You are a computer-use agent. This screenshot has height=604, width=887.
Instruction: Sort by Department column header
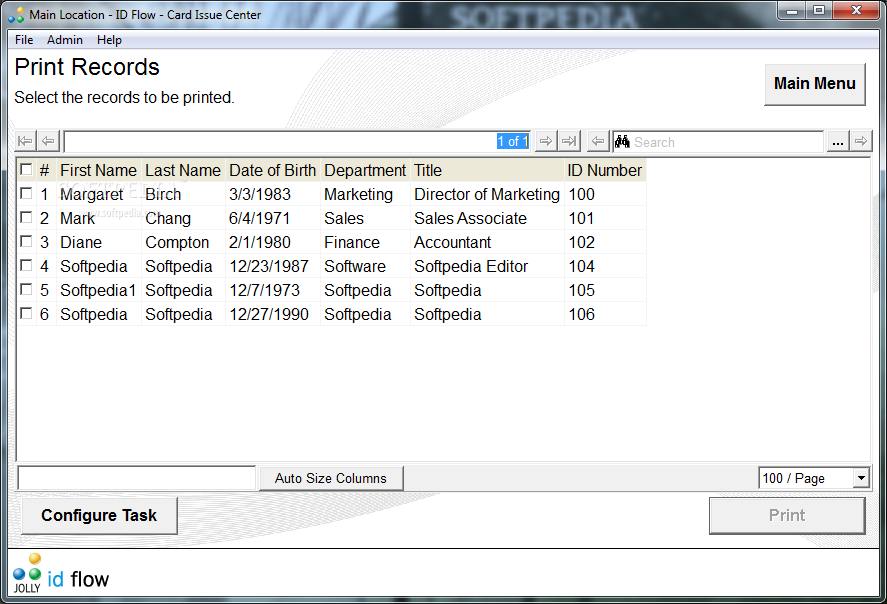pyautogui.click(x=365, y=170)
